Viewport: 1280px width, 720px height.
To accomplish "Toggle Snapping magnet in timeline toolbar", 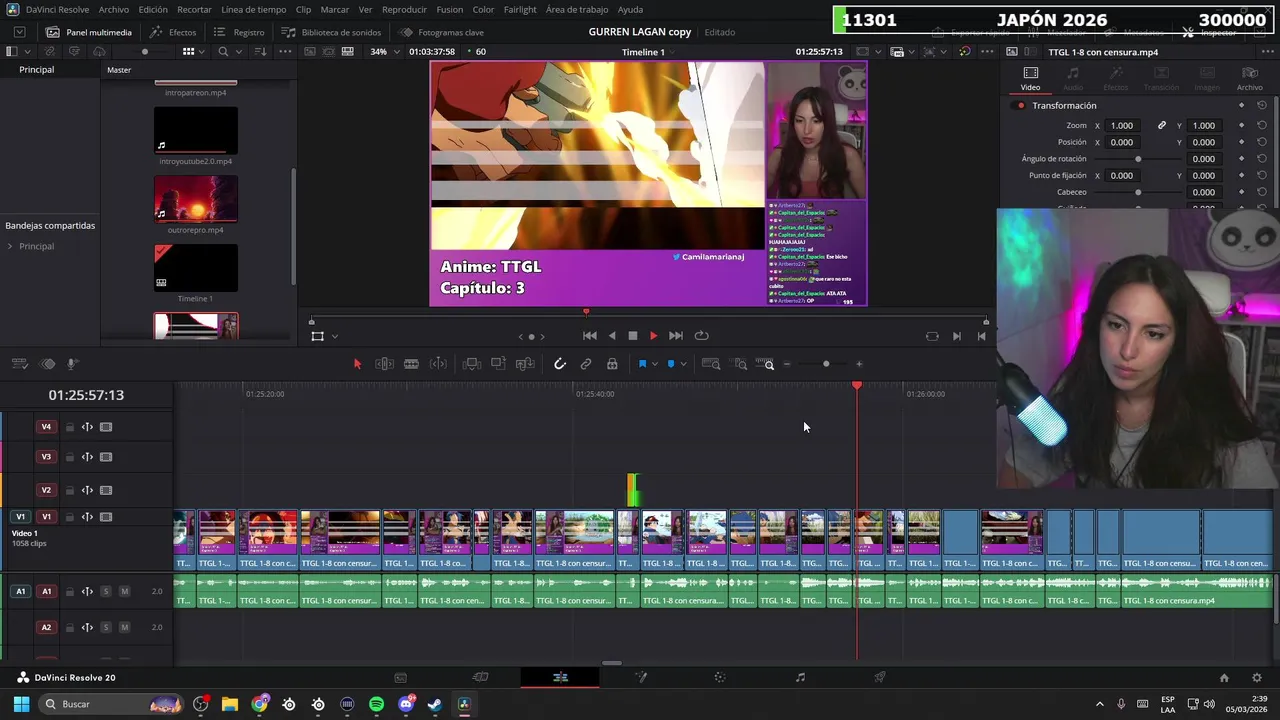I will [x=560, y=364].
